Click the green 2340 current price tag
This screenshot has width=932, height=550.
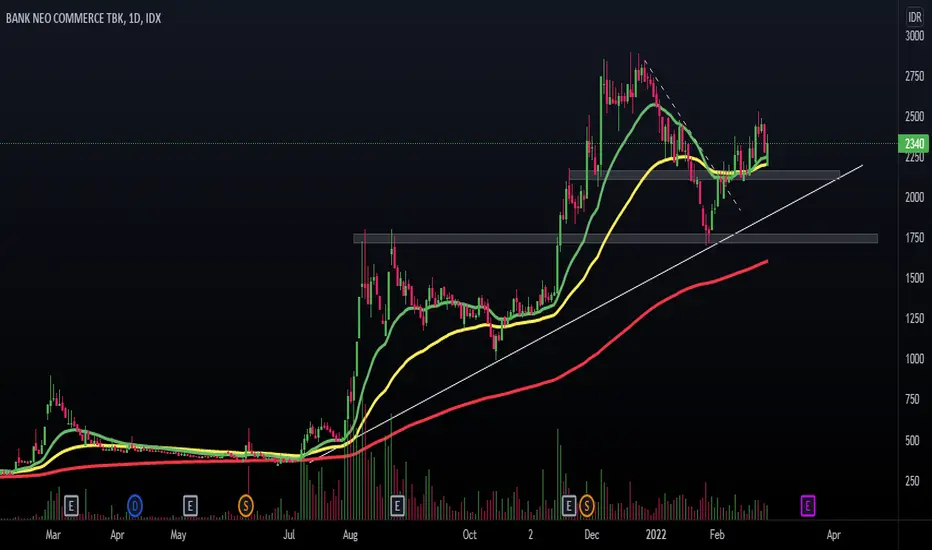point(914,143)
